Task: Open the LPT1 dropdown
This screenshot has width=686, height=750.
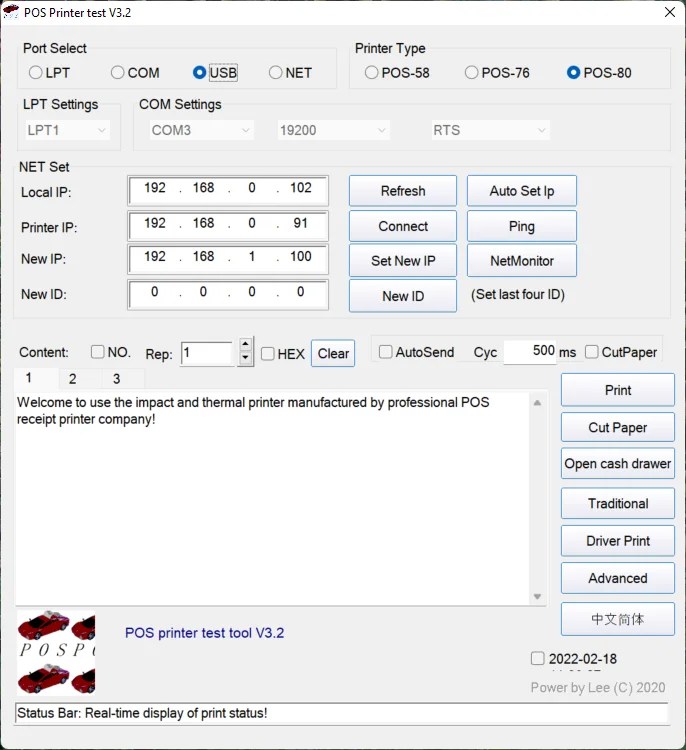Action: (x=67, y=130)
